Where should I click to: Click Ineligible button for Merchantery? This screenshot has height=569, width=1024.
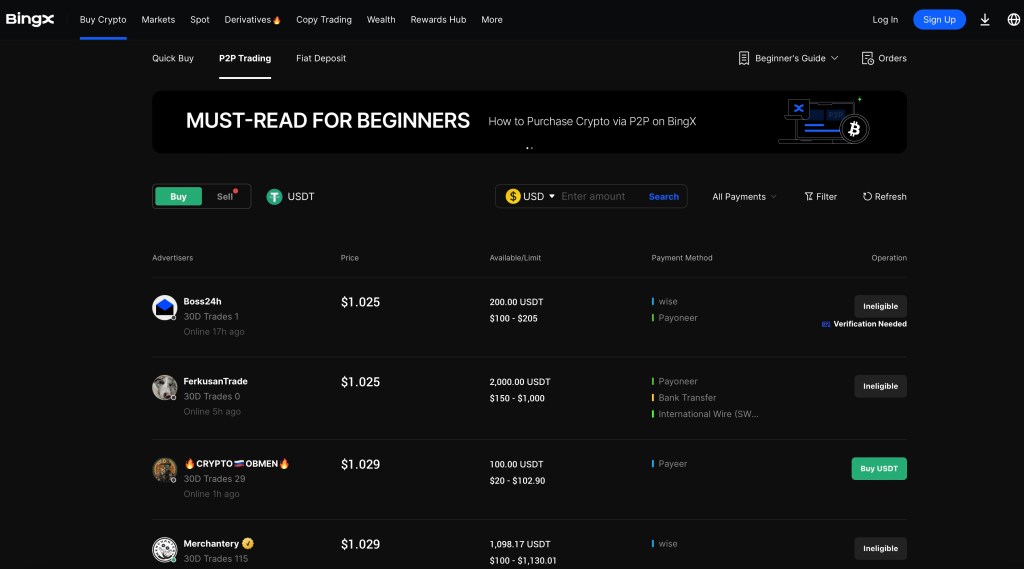pyautogui.click(x=880, y=548)
